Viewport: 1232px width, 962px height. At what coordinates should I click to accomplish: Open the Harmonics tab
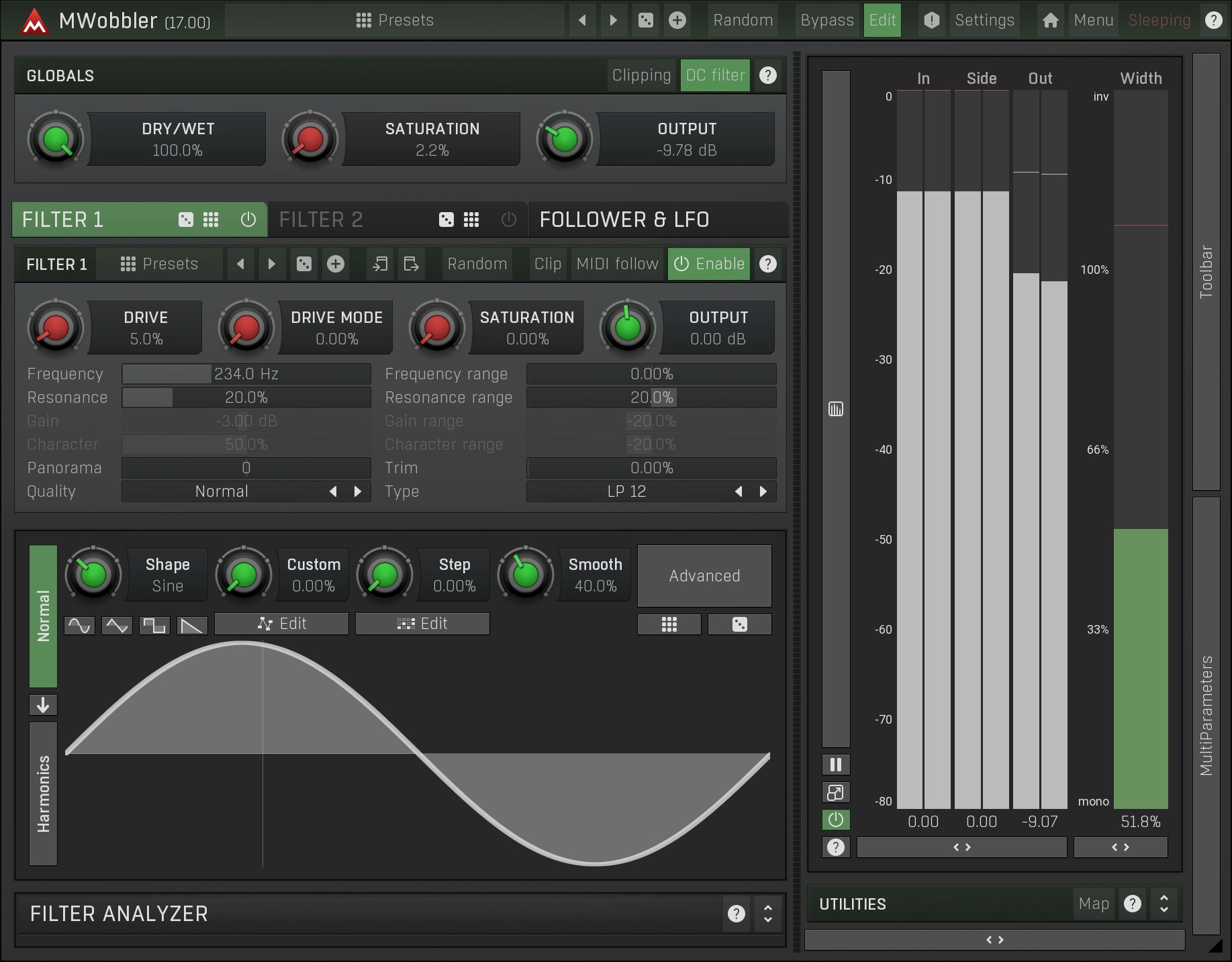pyautogui.click(x=44, y=793)
